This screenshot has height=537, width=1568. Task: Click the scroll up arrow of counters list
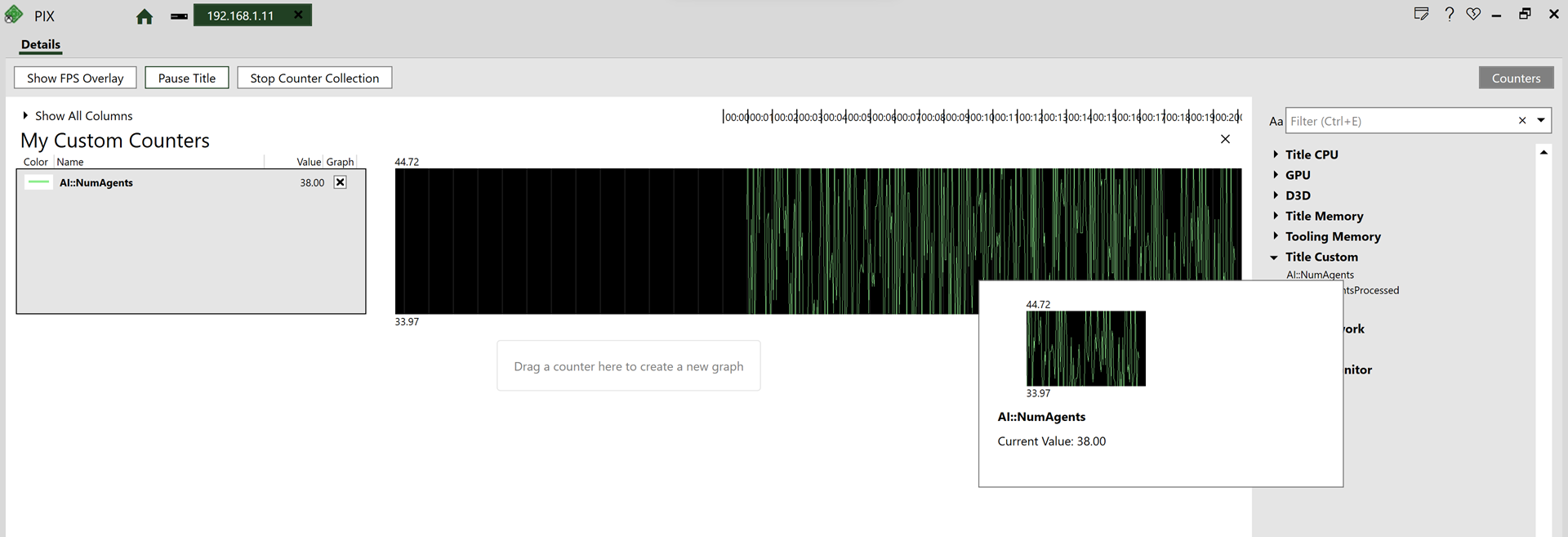(x=1543, y=152)
